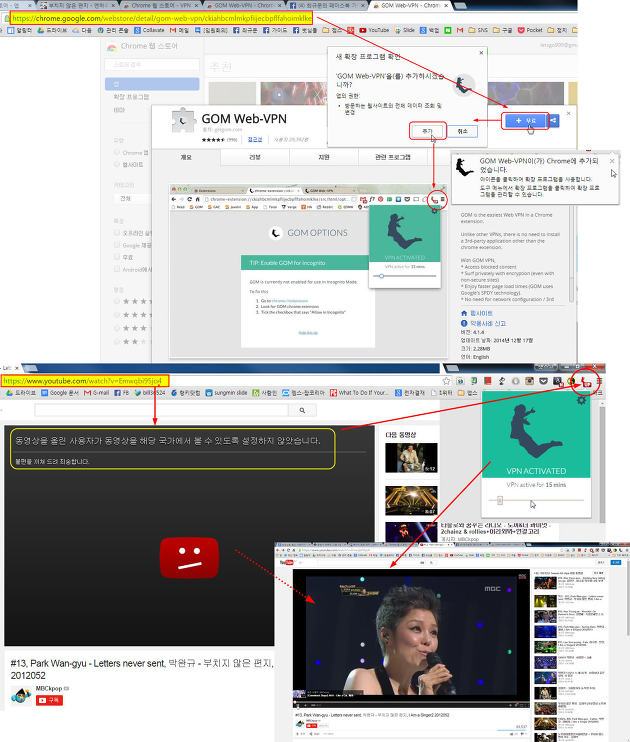Tick the Google 제공 checkbox
The image size is (630, 742).
(x=117, y=245)
